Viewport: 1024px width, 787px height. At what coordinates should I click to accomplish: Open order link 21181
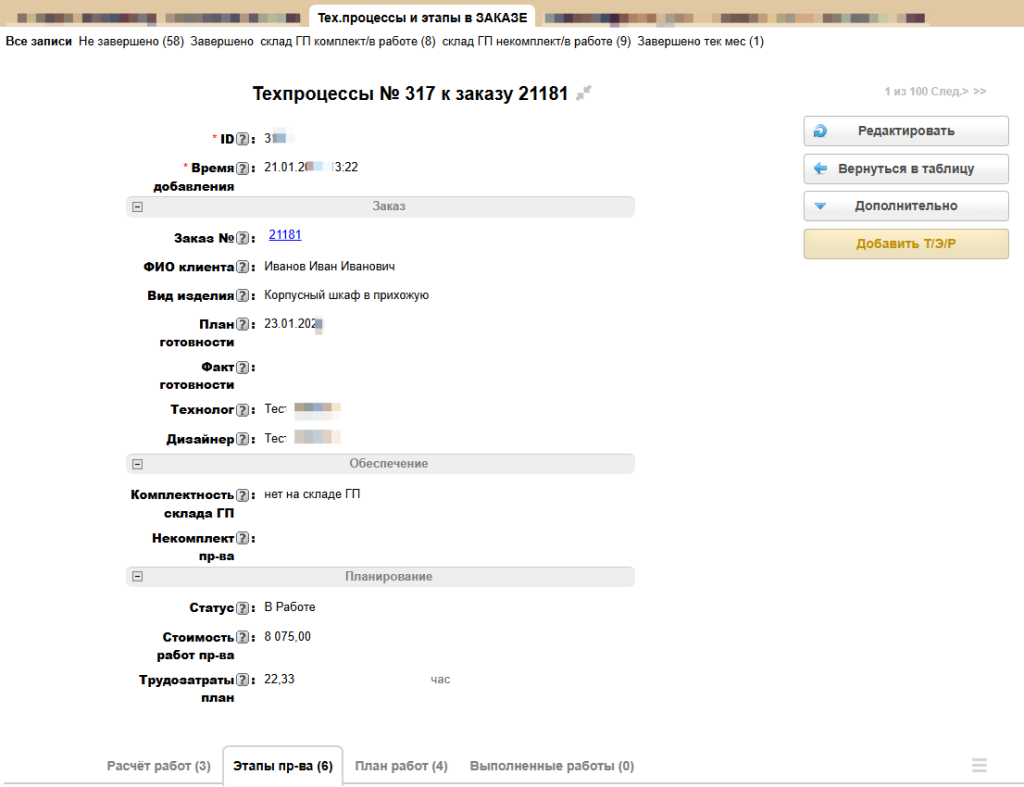(285, 235)
